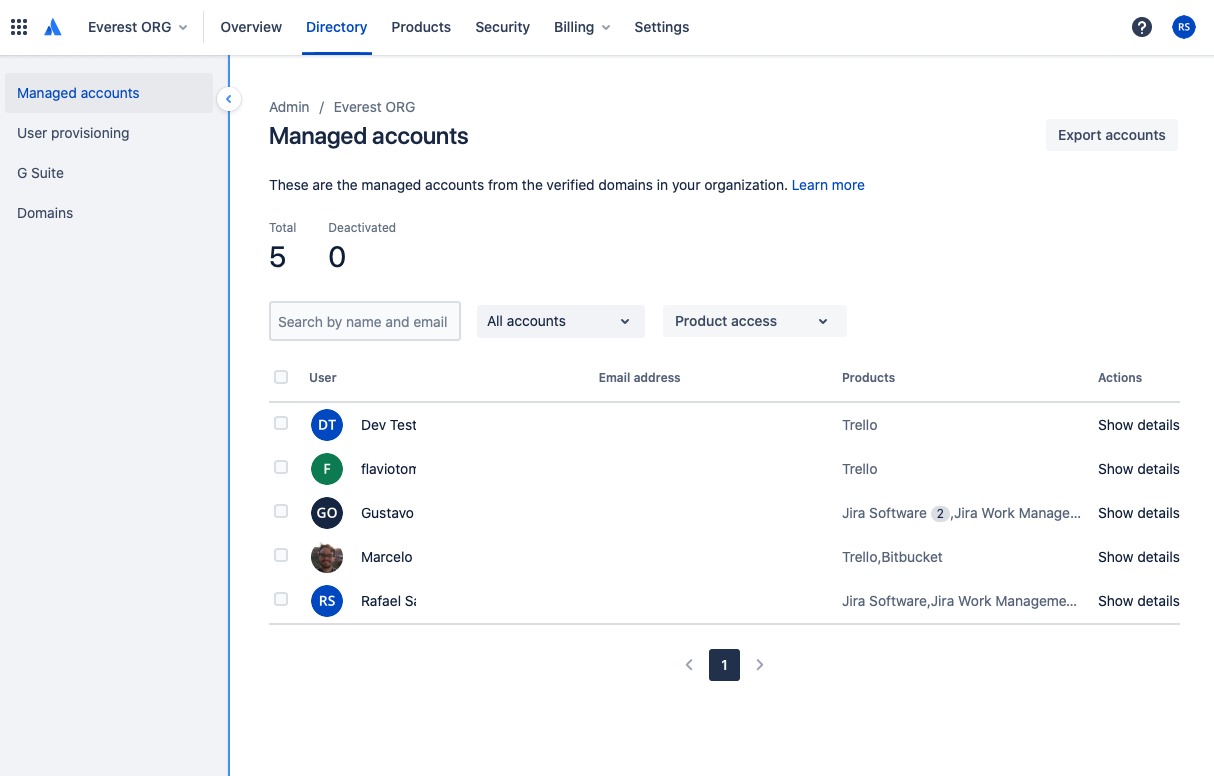
Task: Click Gustavo's GO avatar
Action: coord(327,513)
